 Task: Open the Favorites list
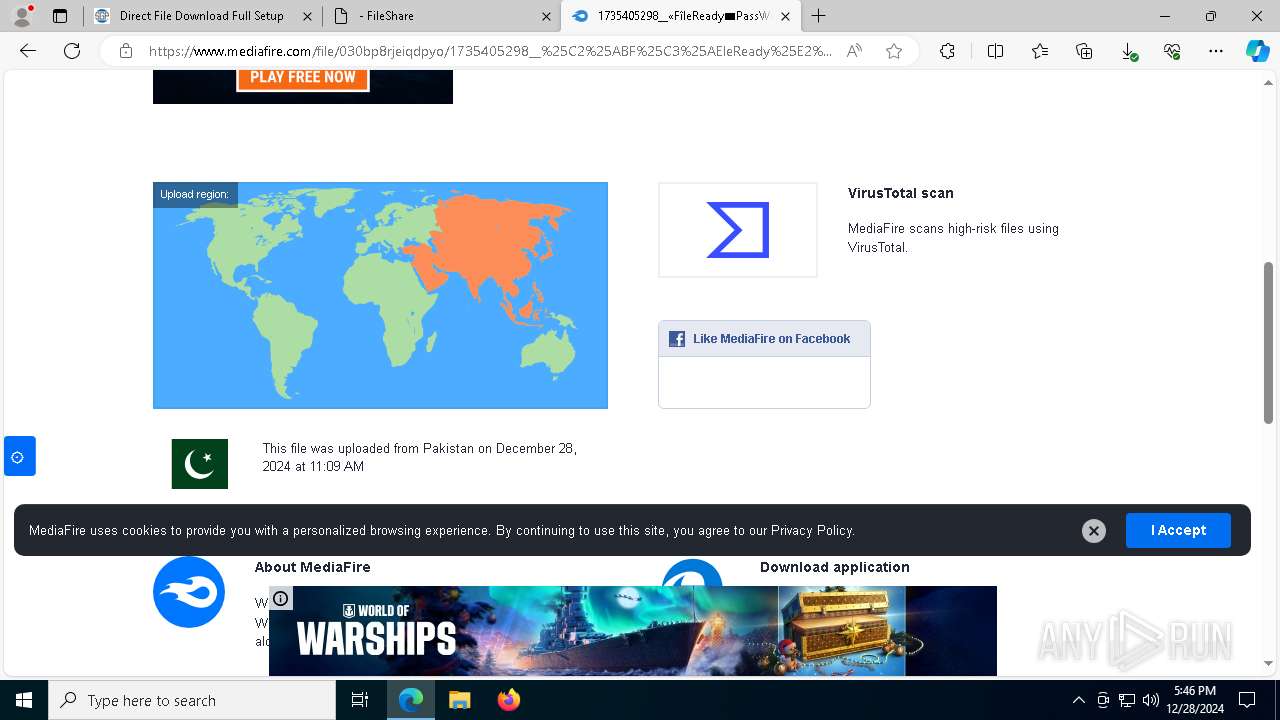[x=1040, y=51]
